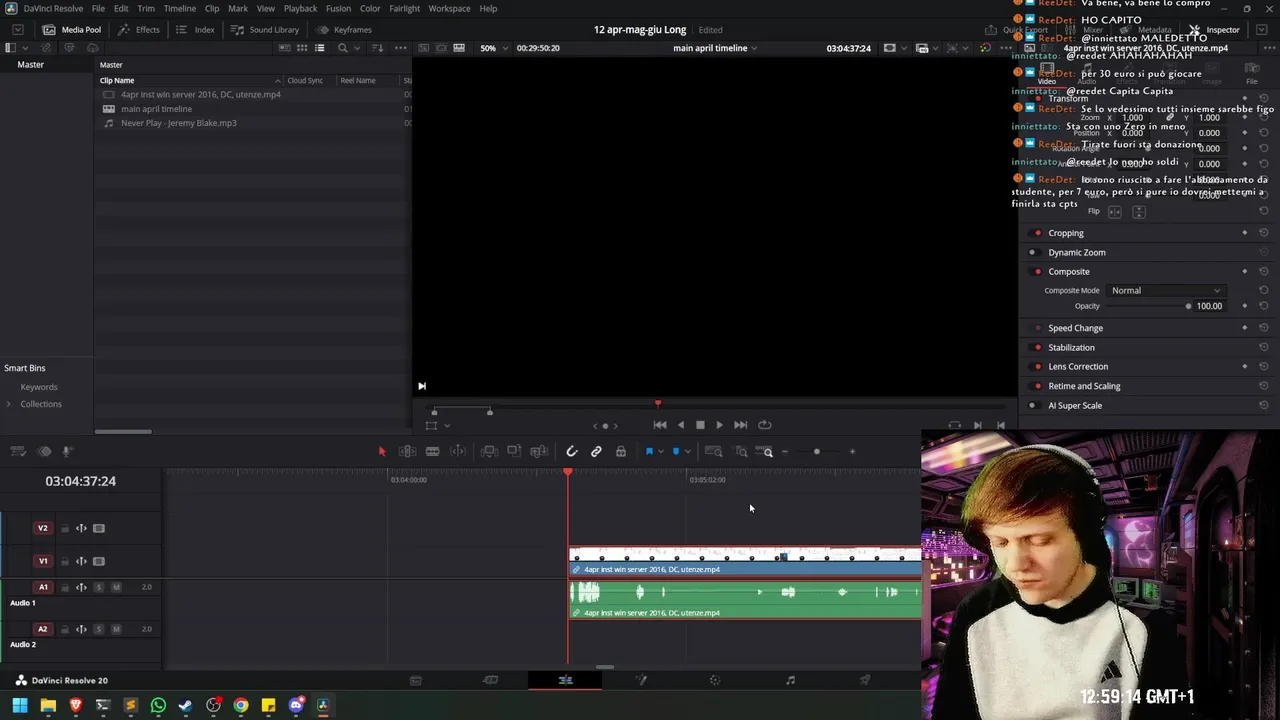Screen dimensions: 1280x720
Task: Switch to the Fairlight page music icon
Action: 790,680
